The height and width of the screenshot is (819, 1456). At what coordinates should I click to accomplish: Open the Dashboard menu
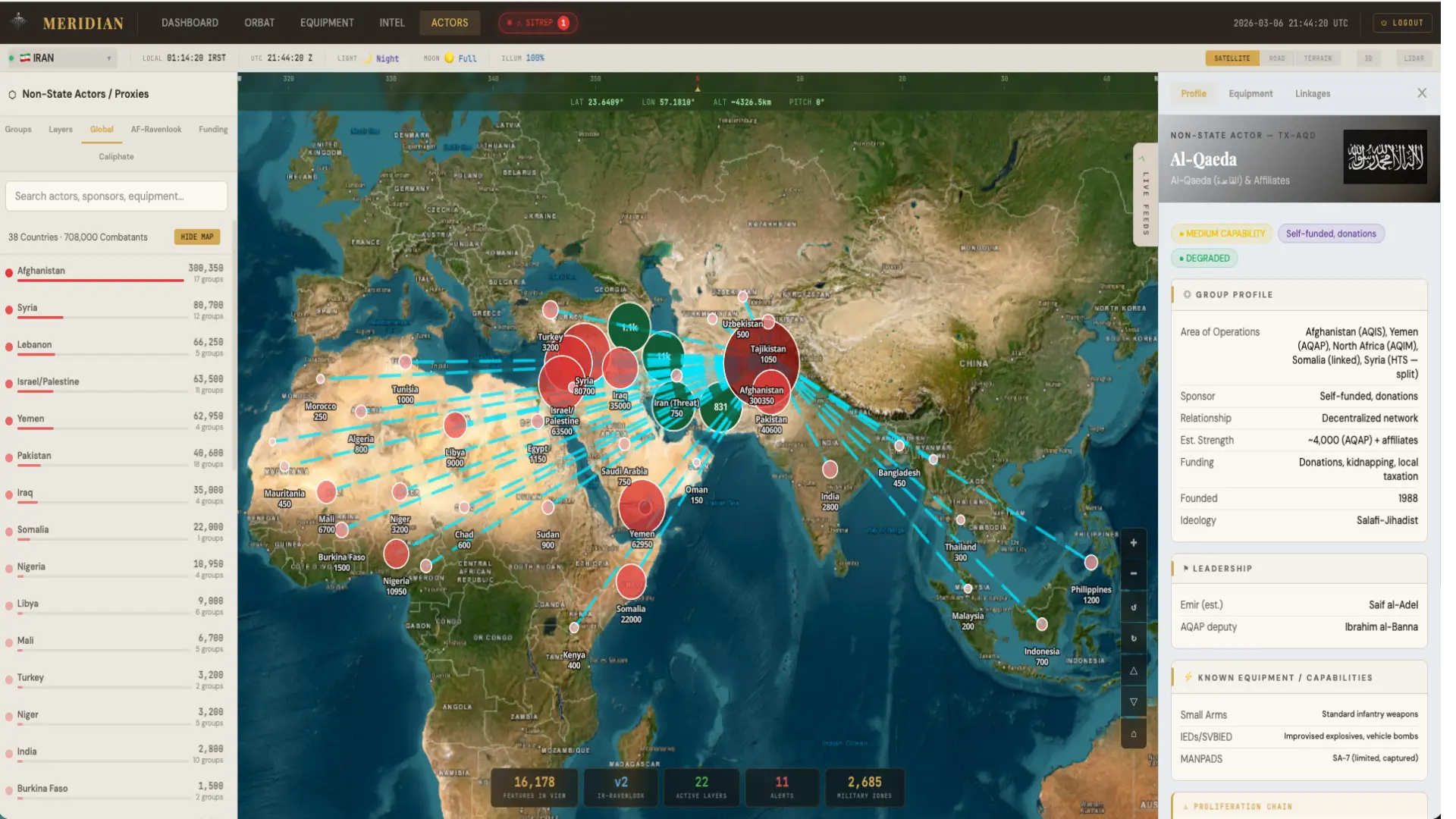click(190, 23)
